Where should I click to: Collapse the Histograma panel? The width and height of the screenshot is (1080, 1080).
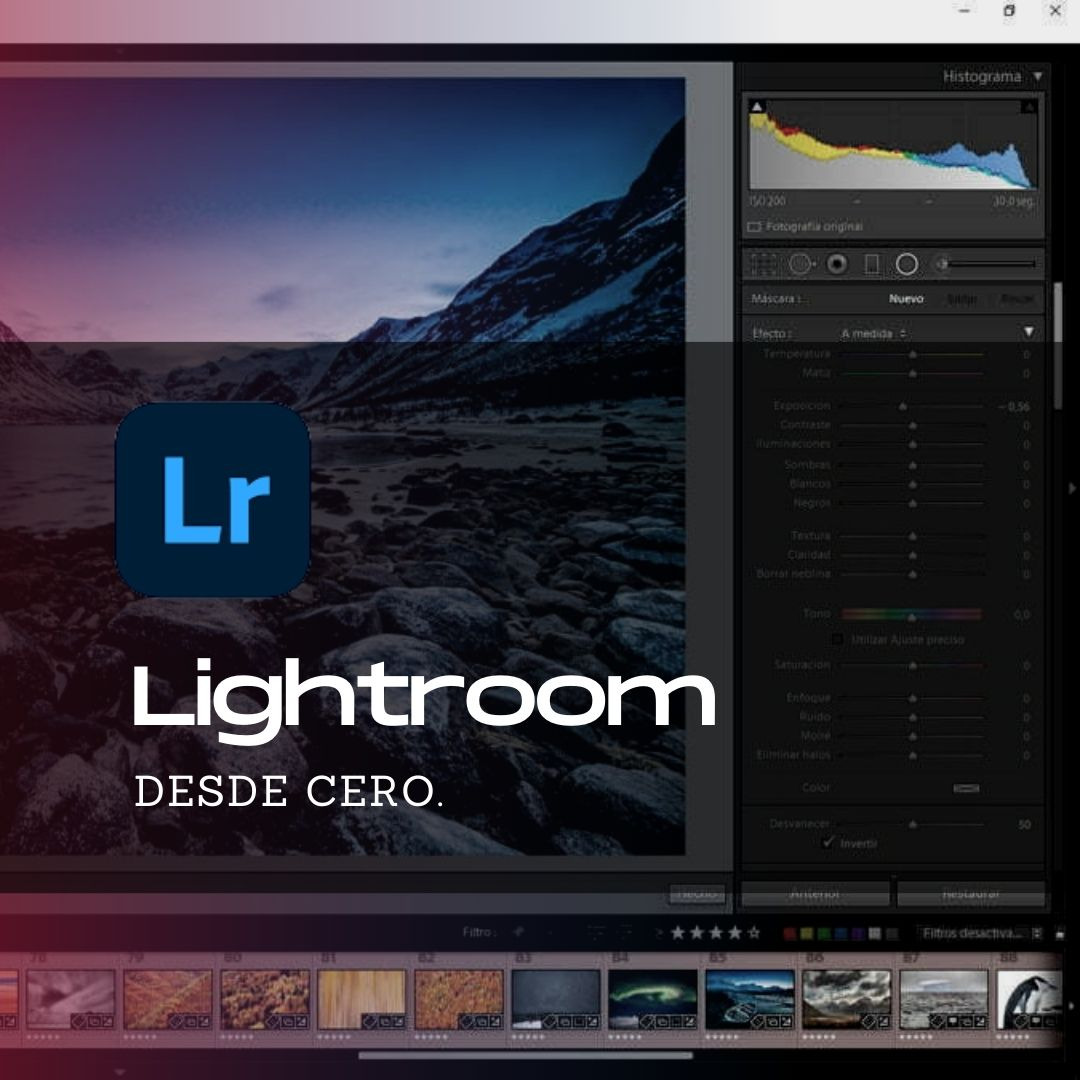coord(1037,76)
